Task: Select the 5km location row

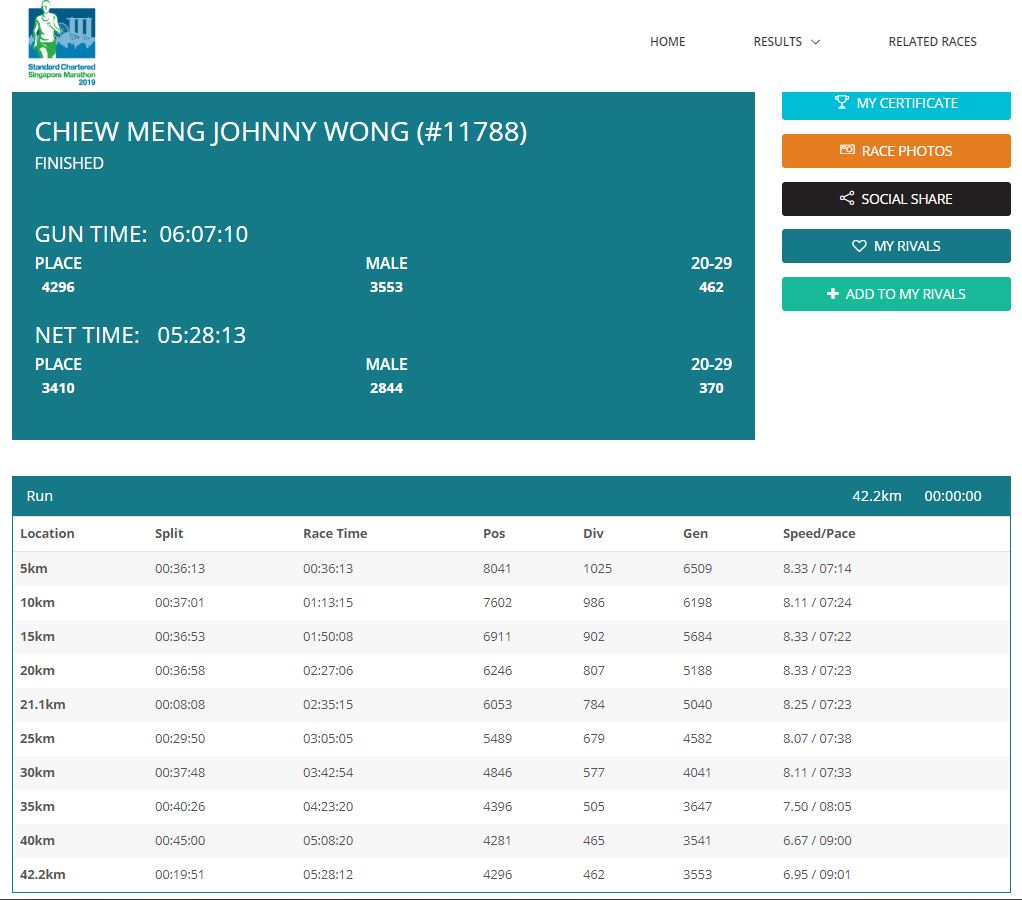Action: [x=512, y=568]
